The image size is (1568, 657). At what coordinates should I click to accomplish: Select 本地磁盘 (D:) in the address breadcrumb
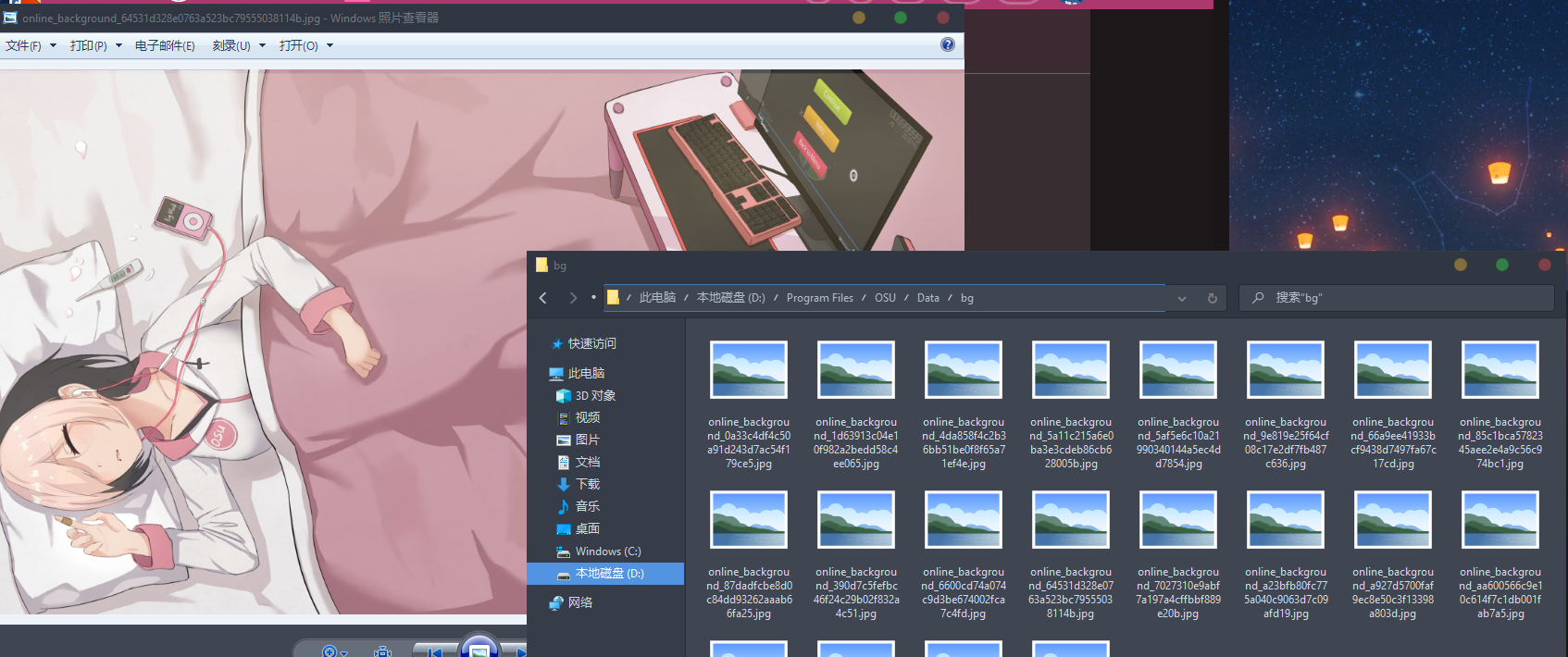731,298
